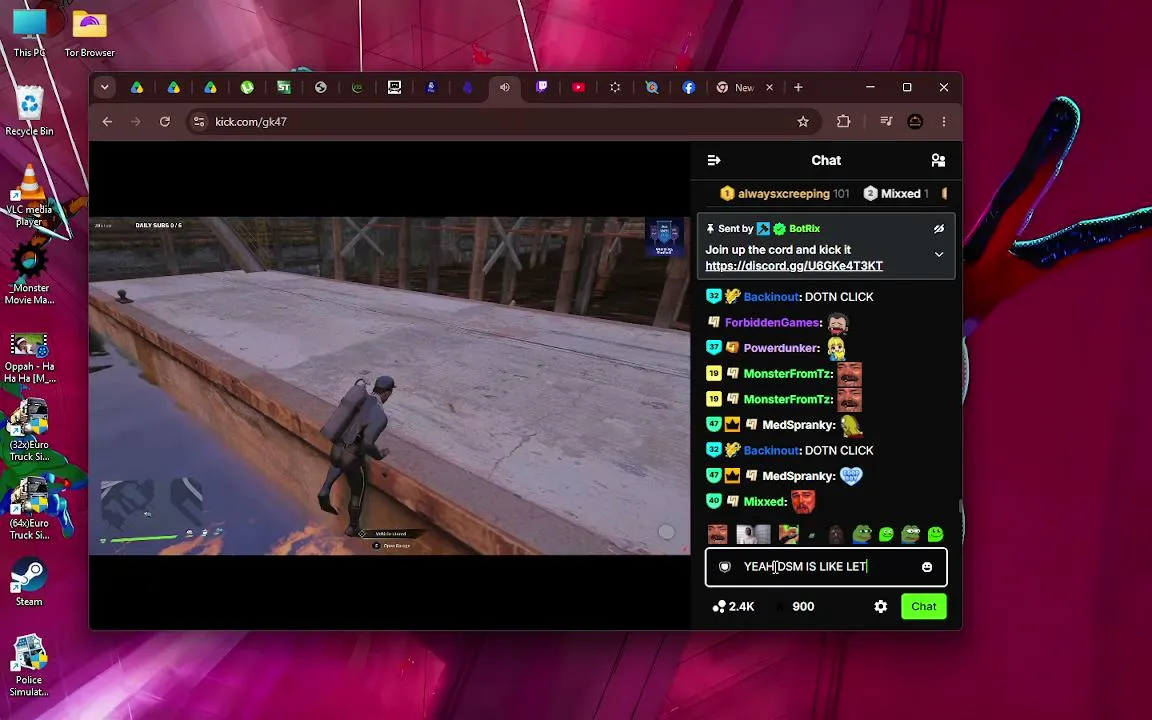Close the New tab
This screenshot has width=1152, height=720.
coord(769,87)
